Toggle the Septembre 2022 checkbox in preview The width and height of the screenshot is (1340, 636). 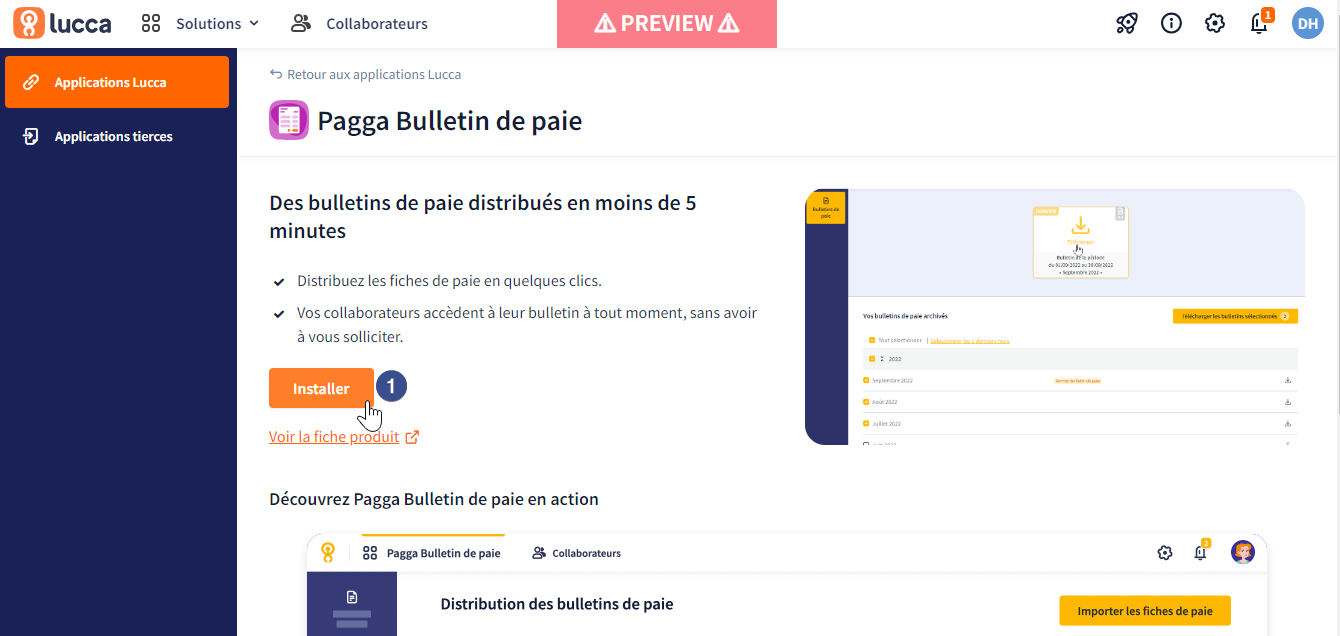[866, 380]
